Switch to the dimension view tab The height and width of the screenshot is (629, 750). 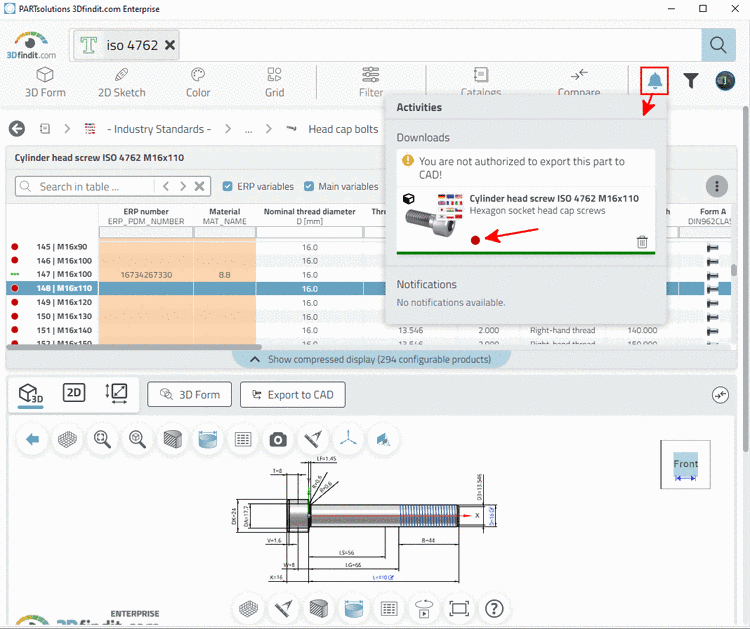point(116,393)
